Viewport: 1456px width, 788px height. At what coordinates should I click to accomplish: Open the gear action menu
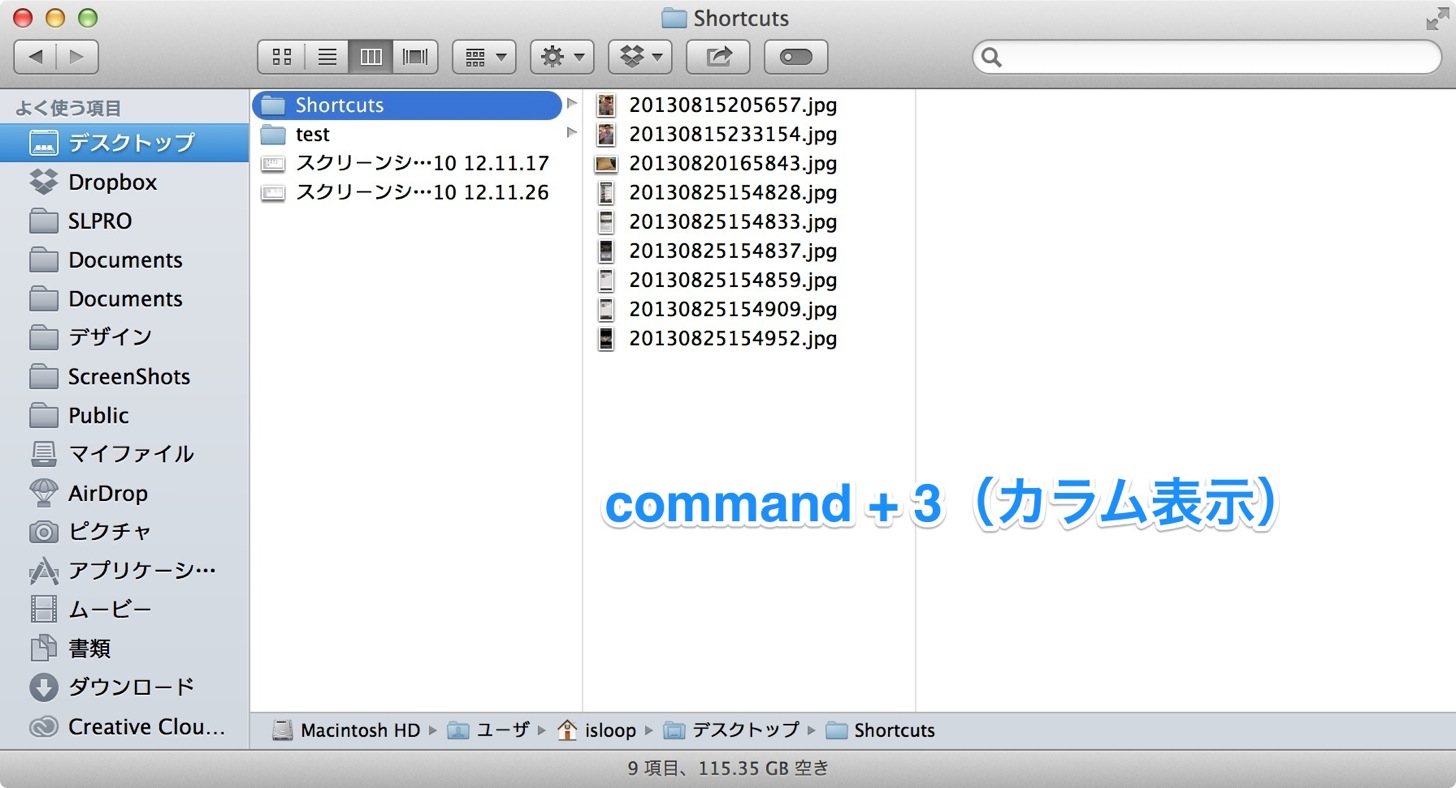562,57
